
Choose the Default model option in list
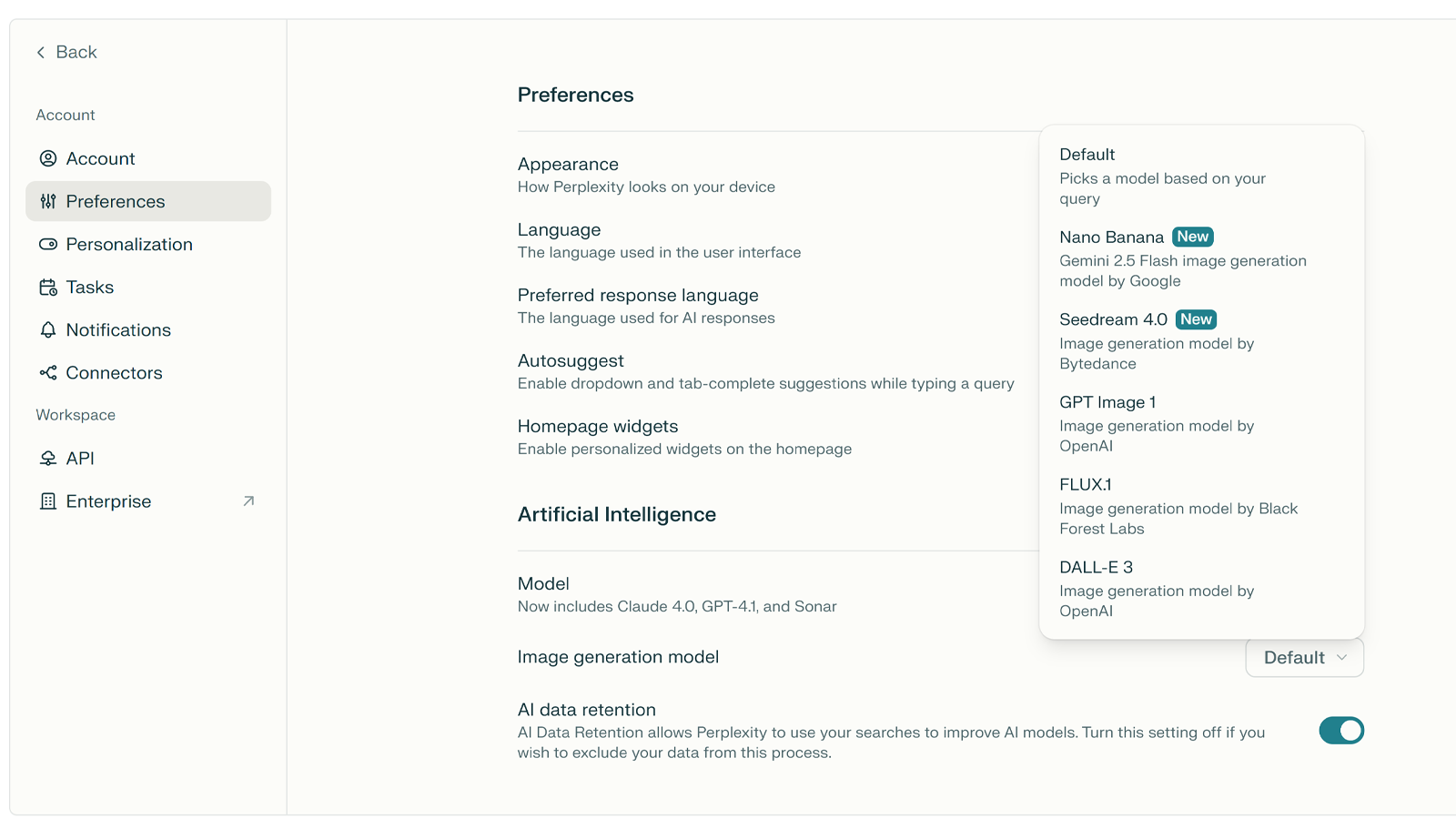(x=1201, y=176)
